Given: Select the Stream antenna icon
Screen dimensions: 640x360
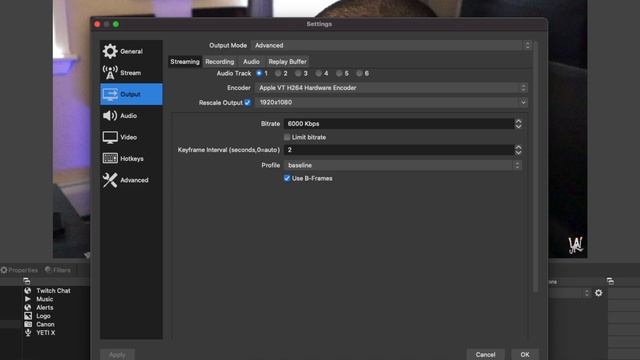Looking at the screenshot, I should point(110,73).
